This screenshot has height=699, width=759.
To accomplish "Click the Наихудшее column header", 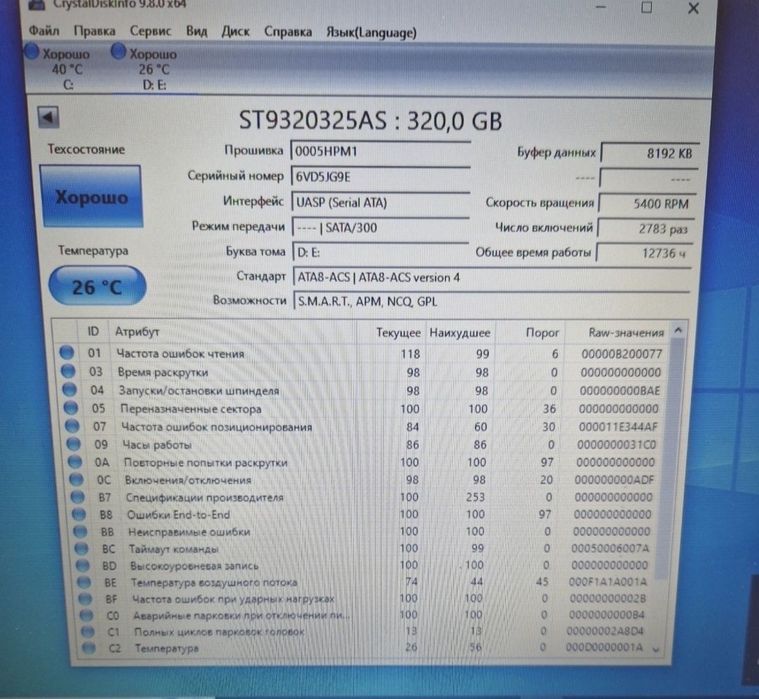I will point(460,333).
